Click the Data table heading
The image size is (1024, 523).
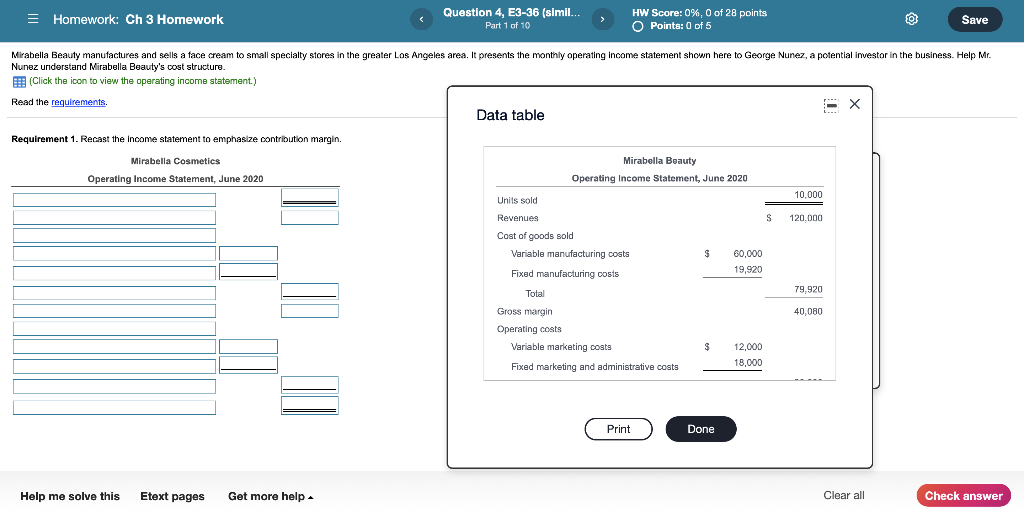[x=510, y=115]
